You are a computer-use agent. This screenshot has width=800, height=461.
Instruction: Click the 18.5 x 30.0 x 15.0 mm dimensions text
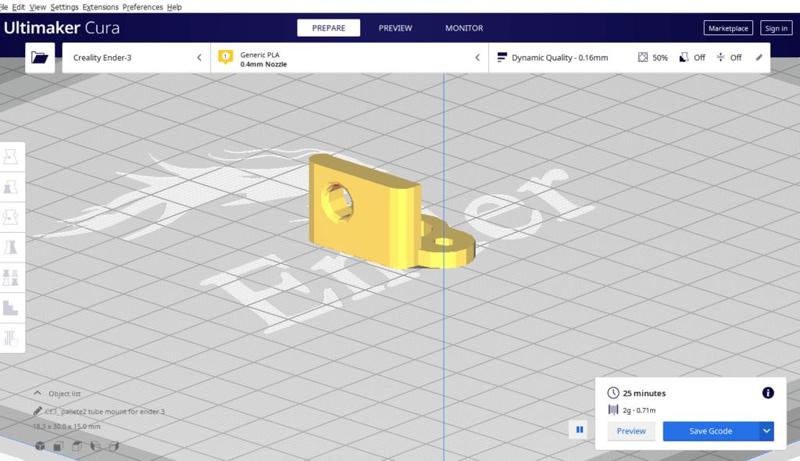[66, 426]
